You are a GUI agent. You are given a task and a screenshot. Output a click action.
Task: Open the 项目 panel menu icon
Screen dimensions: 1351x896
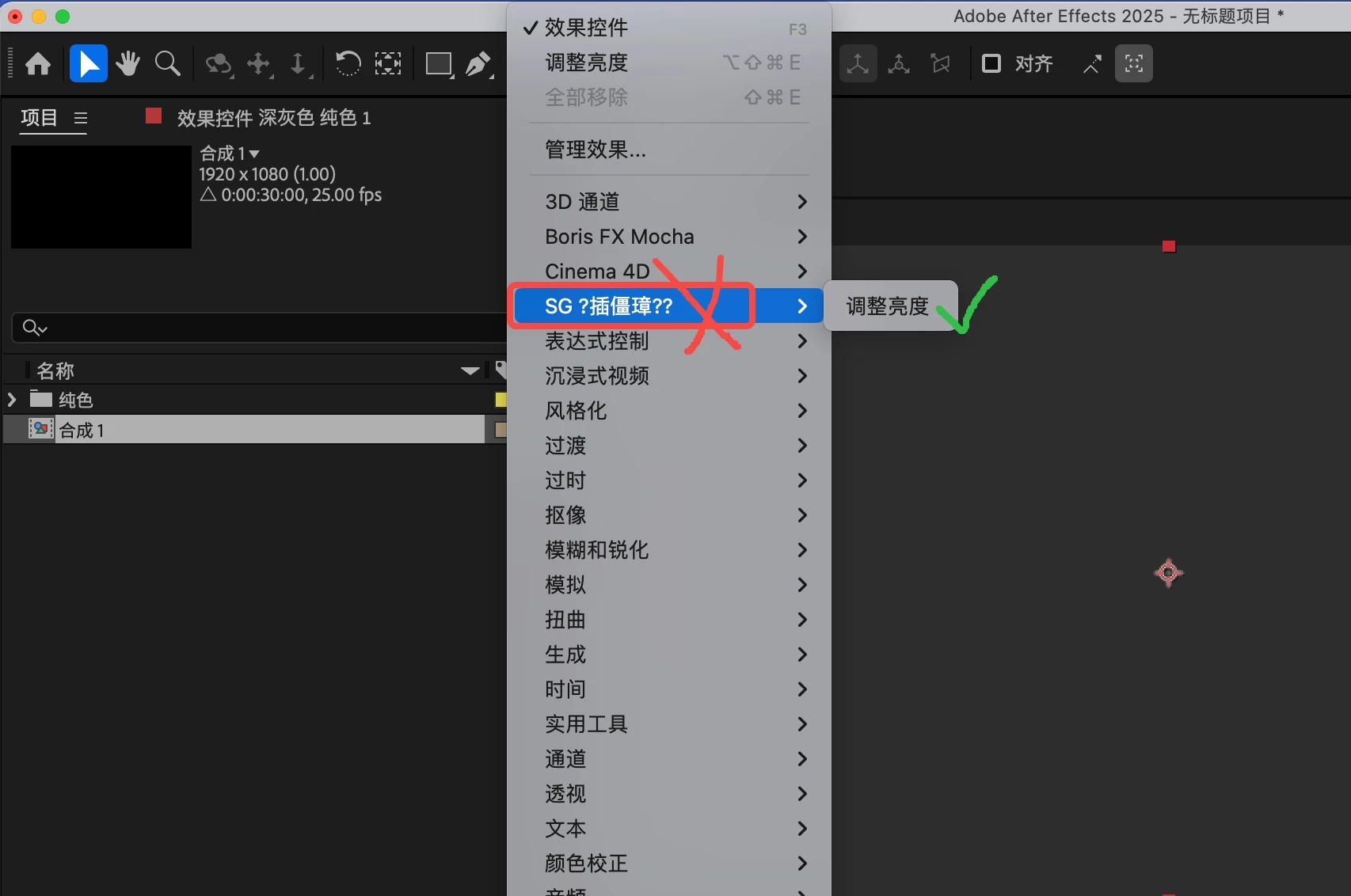[80, 118]
